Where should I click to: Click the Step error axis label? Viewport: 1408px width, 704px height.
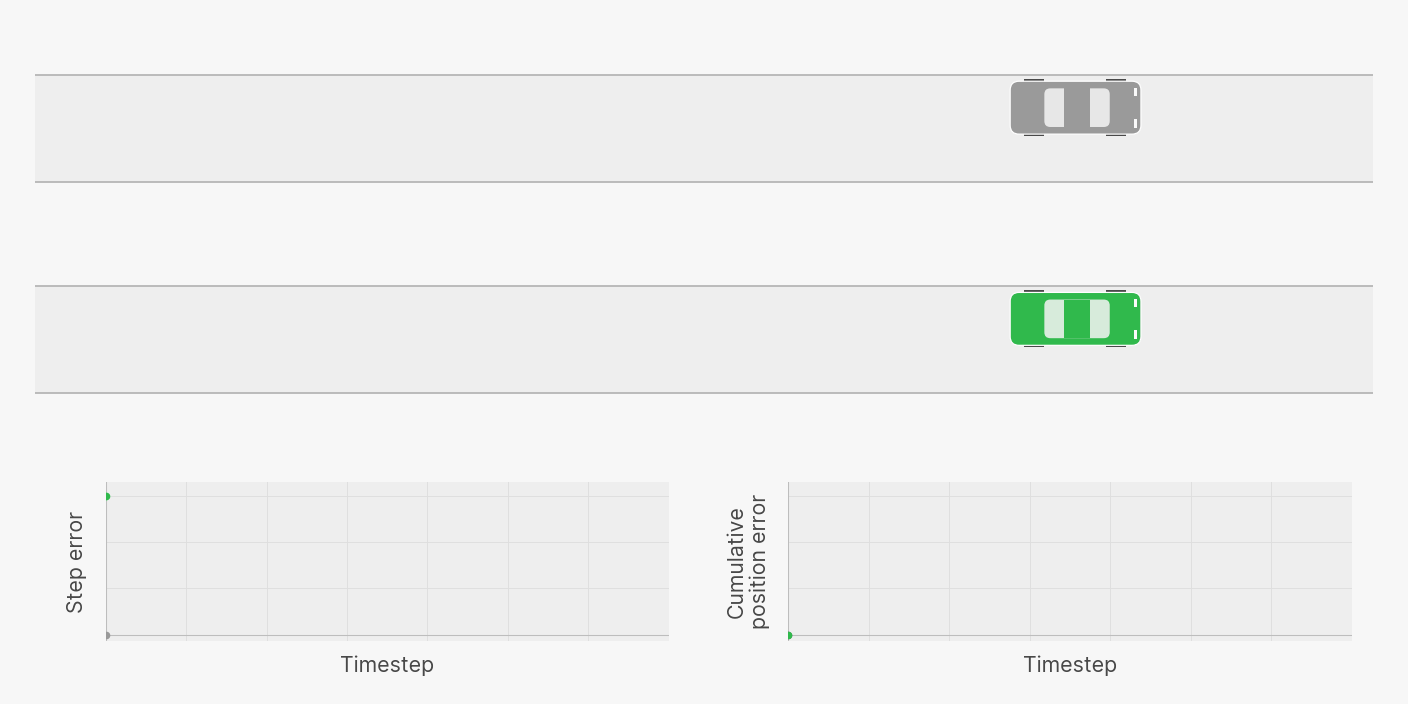[75, 562]
